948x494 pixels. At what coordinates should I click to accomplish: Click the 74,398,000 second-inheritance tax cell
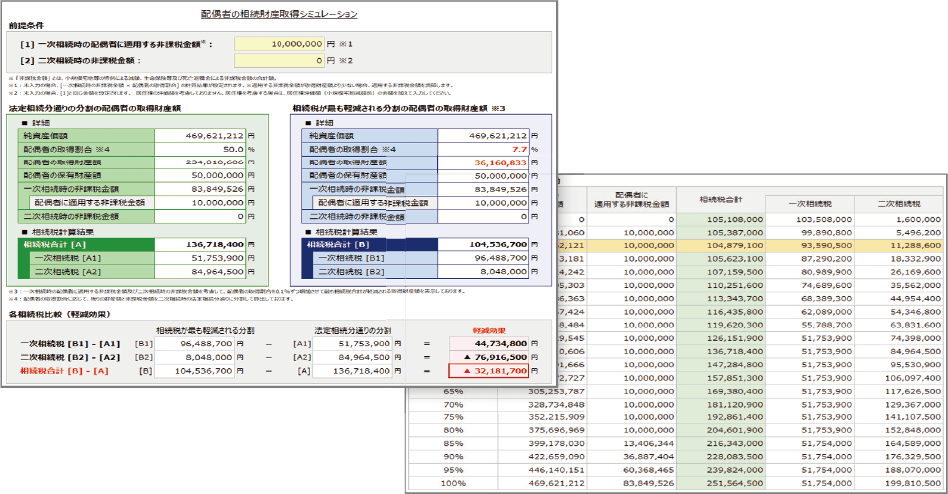899,338
